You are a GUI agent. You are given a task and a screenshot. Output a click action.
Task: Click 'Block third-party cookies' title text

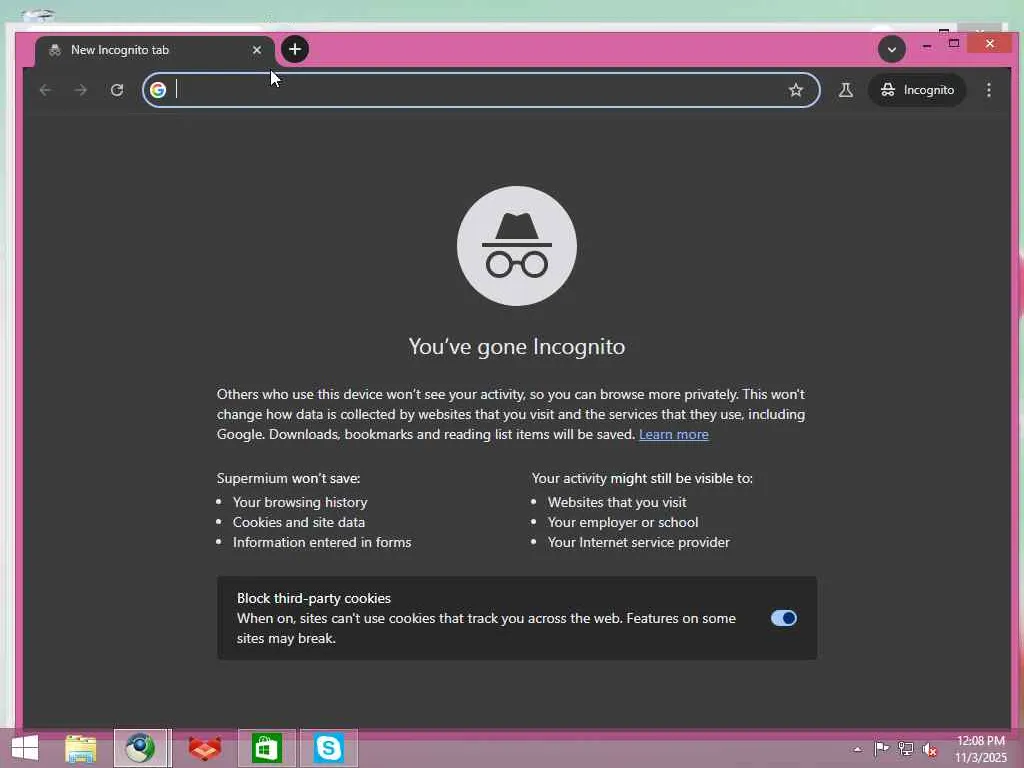pyautogui.click(x=313, y=598)
